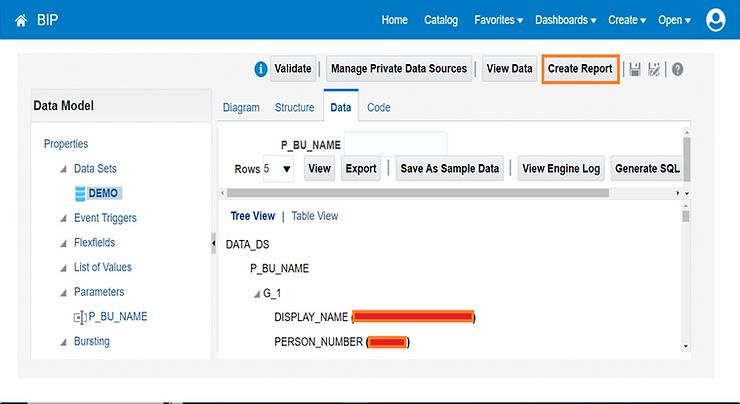Click the P_BU_NAME parameter icon
740x404 pixels.
point(80,317)
